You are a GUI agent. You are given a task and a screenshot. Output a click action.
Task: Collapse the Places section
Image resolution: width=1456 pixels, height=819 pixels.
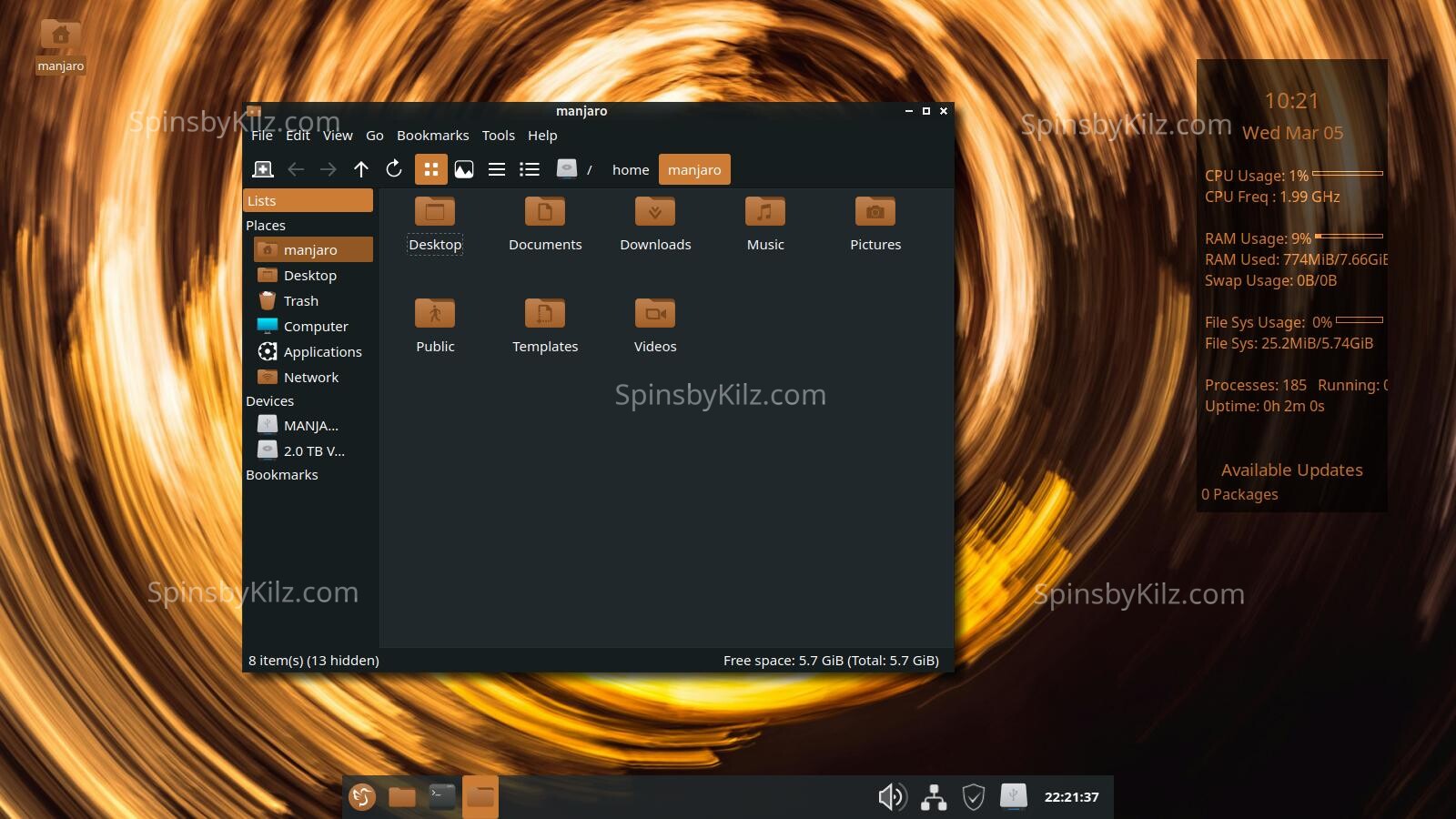coord(266,225)
